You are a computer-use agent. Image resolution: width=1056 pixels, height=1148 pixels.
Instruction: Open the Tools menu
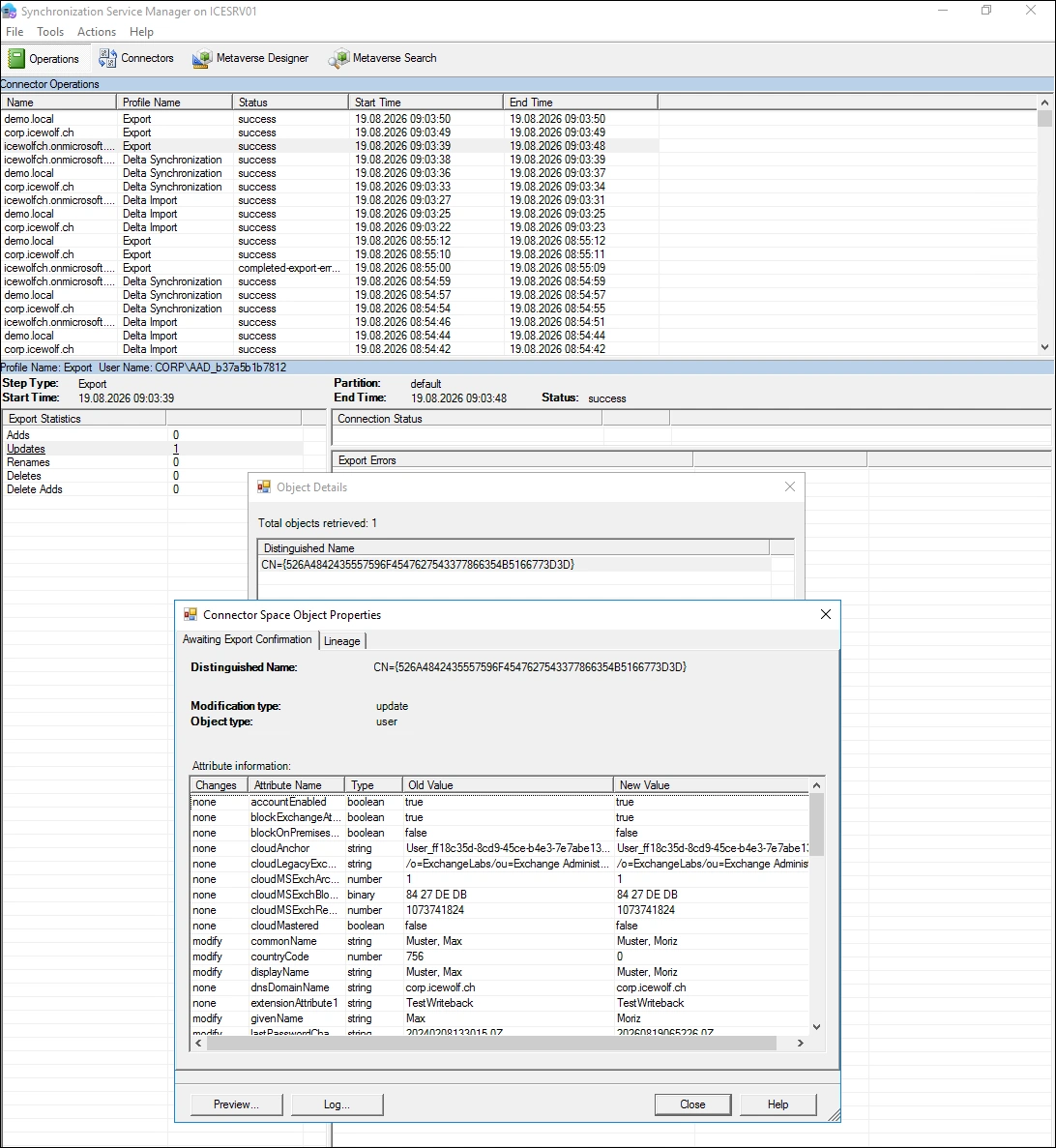50,32
